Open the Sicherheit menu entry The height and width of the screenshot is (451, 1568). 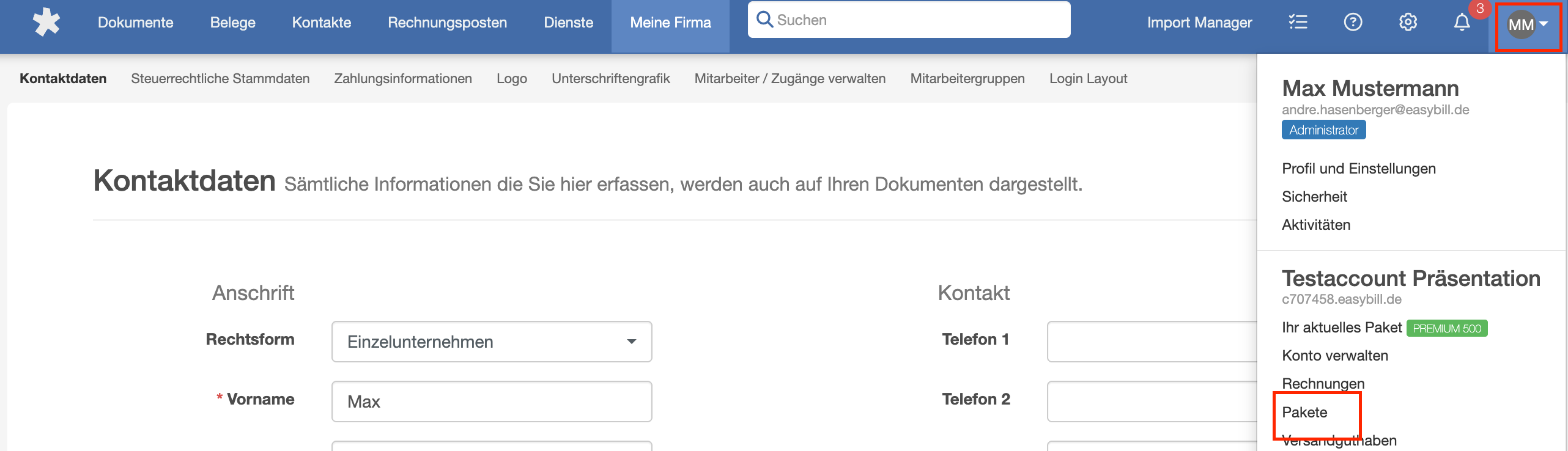click(x=1314, y=197)
